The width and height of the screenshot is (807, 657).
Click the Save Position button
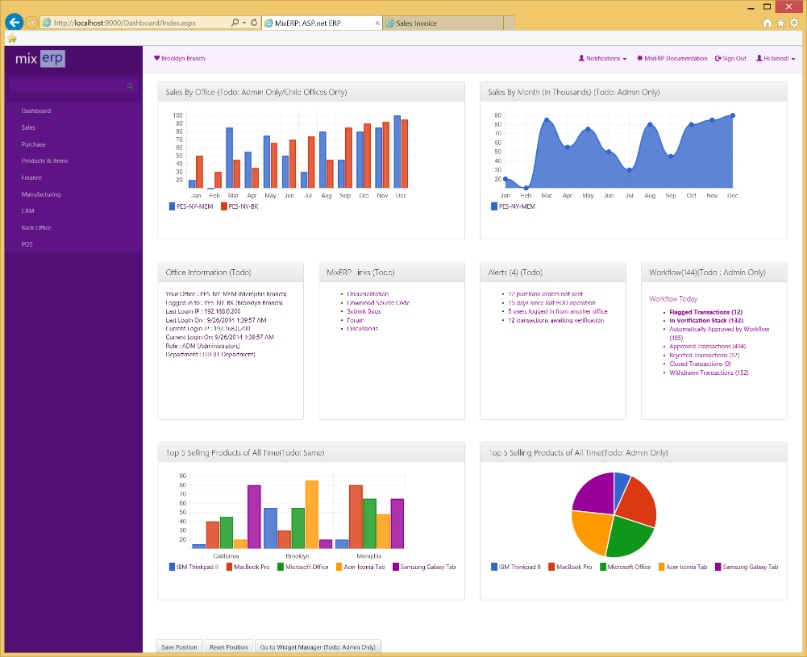(x=179, y=646)
